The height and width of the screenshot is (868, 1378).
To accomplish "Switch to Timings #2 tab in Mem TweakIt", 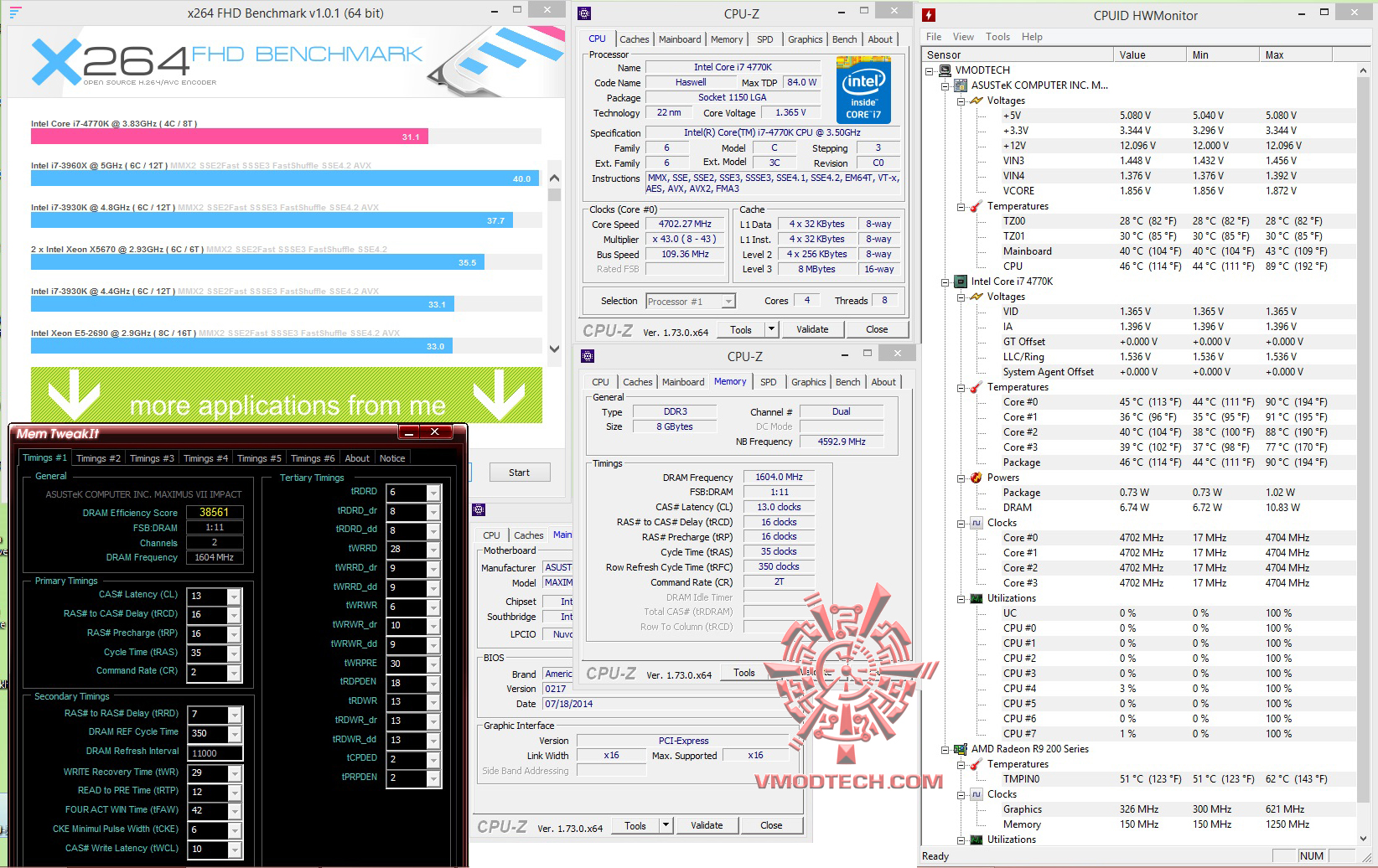I will [98, 458].
